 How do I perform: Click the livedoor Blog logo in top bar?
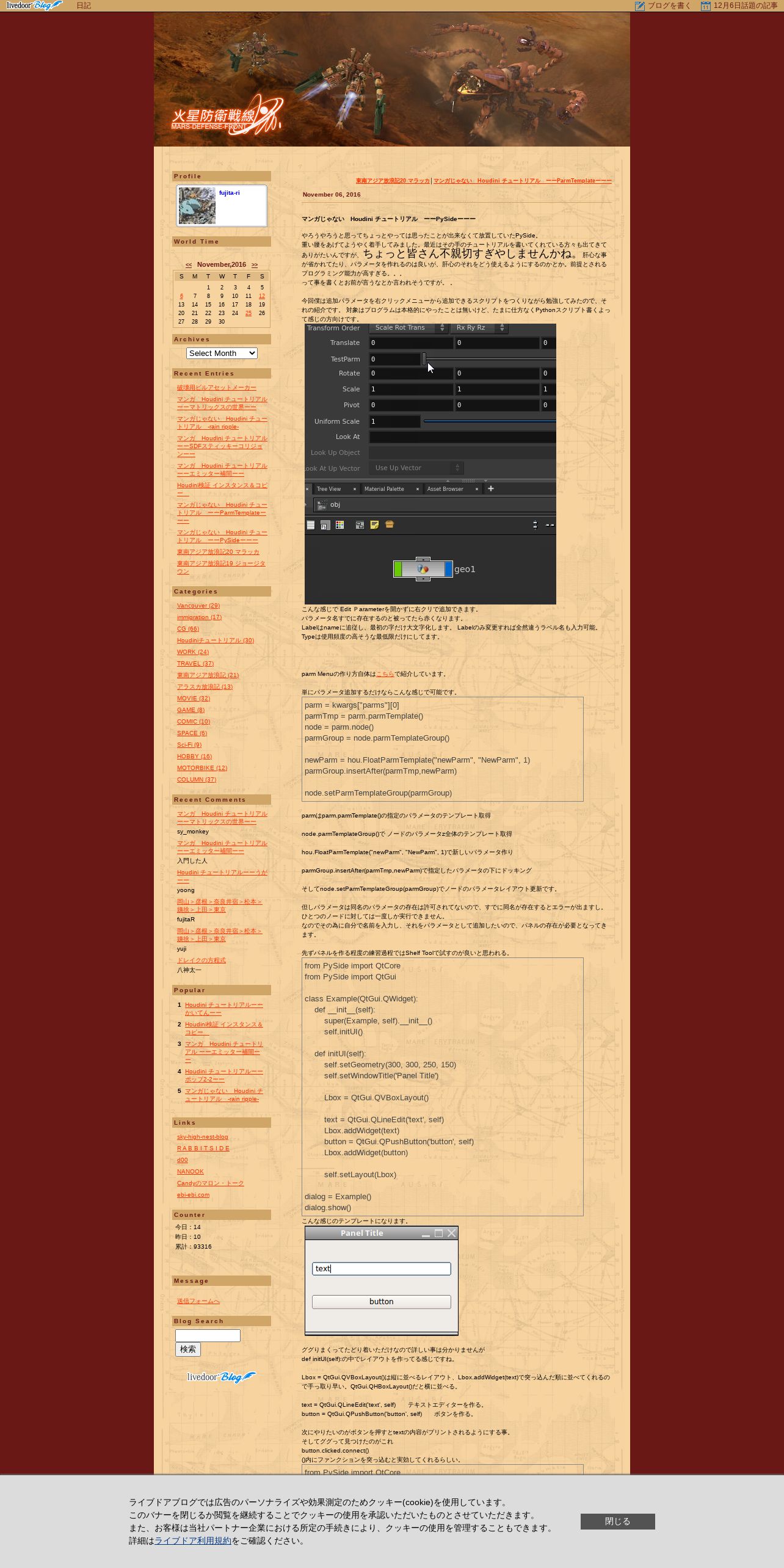click(34, 5)
